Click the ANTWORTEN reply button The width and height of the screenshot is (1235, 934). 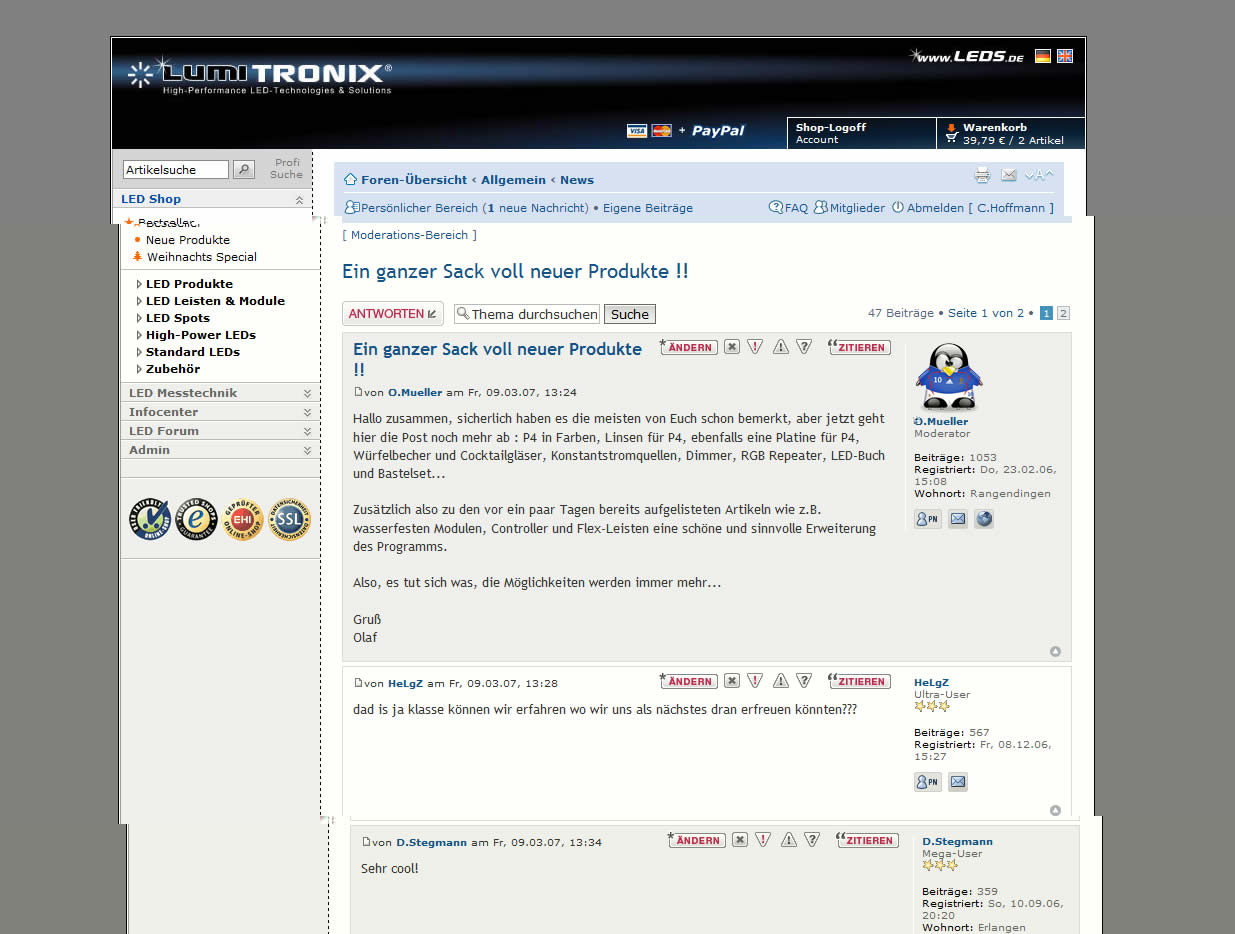[x=392, y=314]
